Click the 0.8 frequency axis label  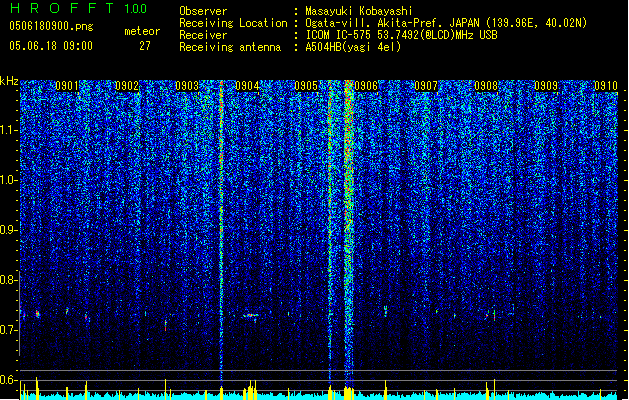[x=9, y=280]
